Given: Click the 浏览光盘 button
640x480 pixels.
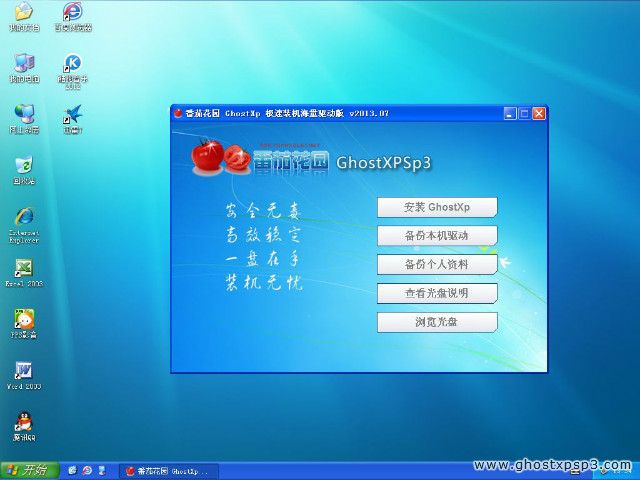Looking at the screenshot, I should tap(437, 322).
